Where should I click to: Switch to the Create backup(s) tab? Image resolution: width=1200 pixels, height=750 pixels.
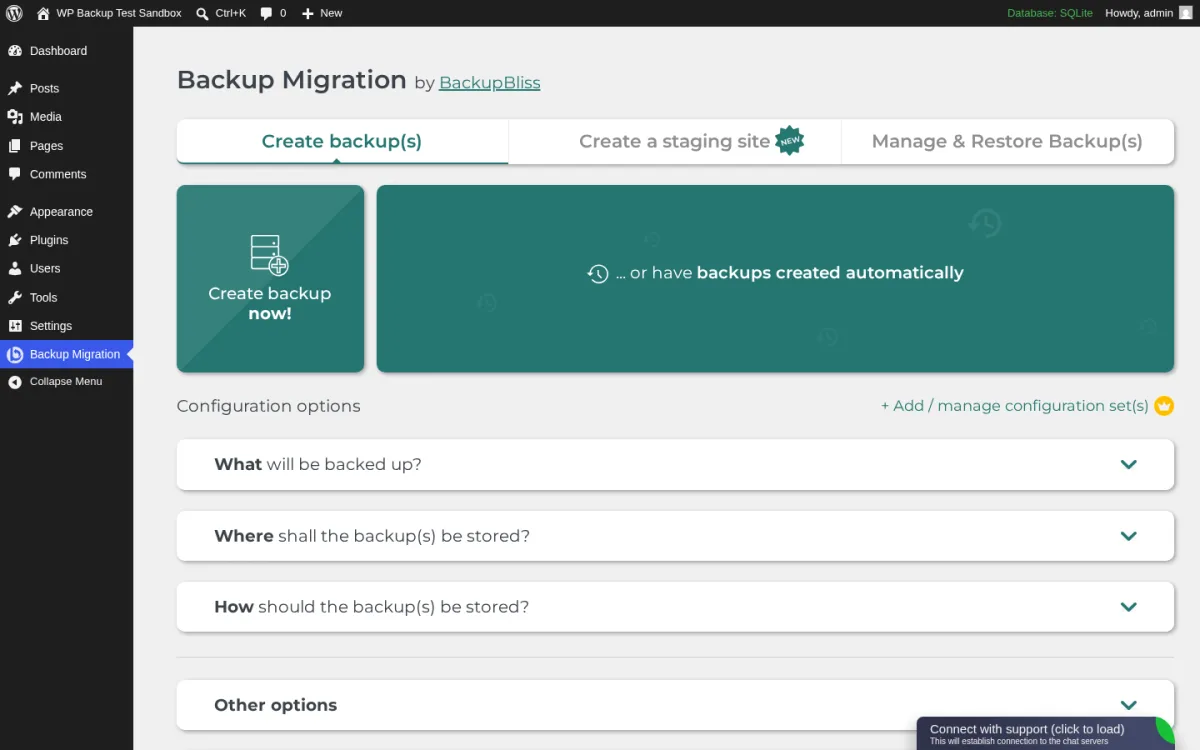tap(342, 141)
